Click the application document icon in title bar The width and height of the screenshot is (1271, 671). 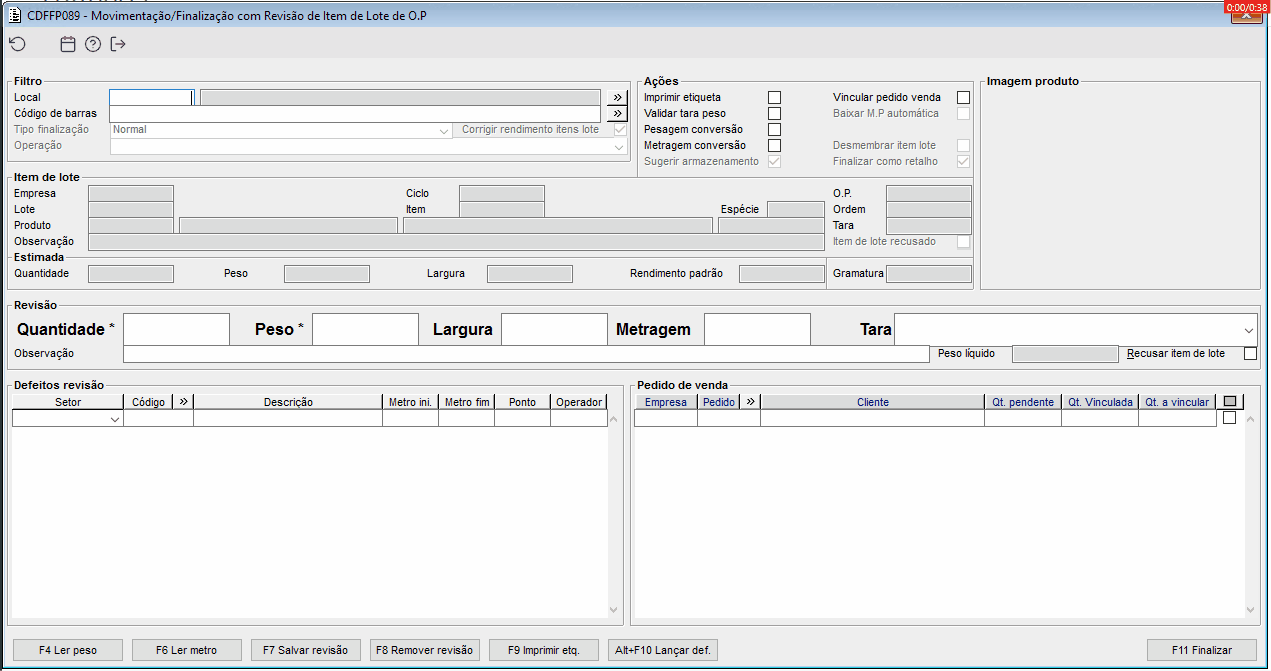coord(15,16)
